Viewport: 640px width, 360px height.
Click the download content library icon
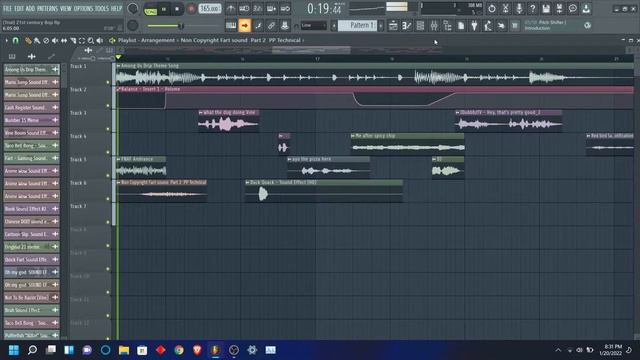(586, 9)
